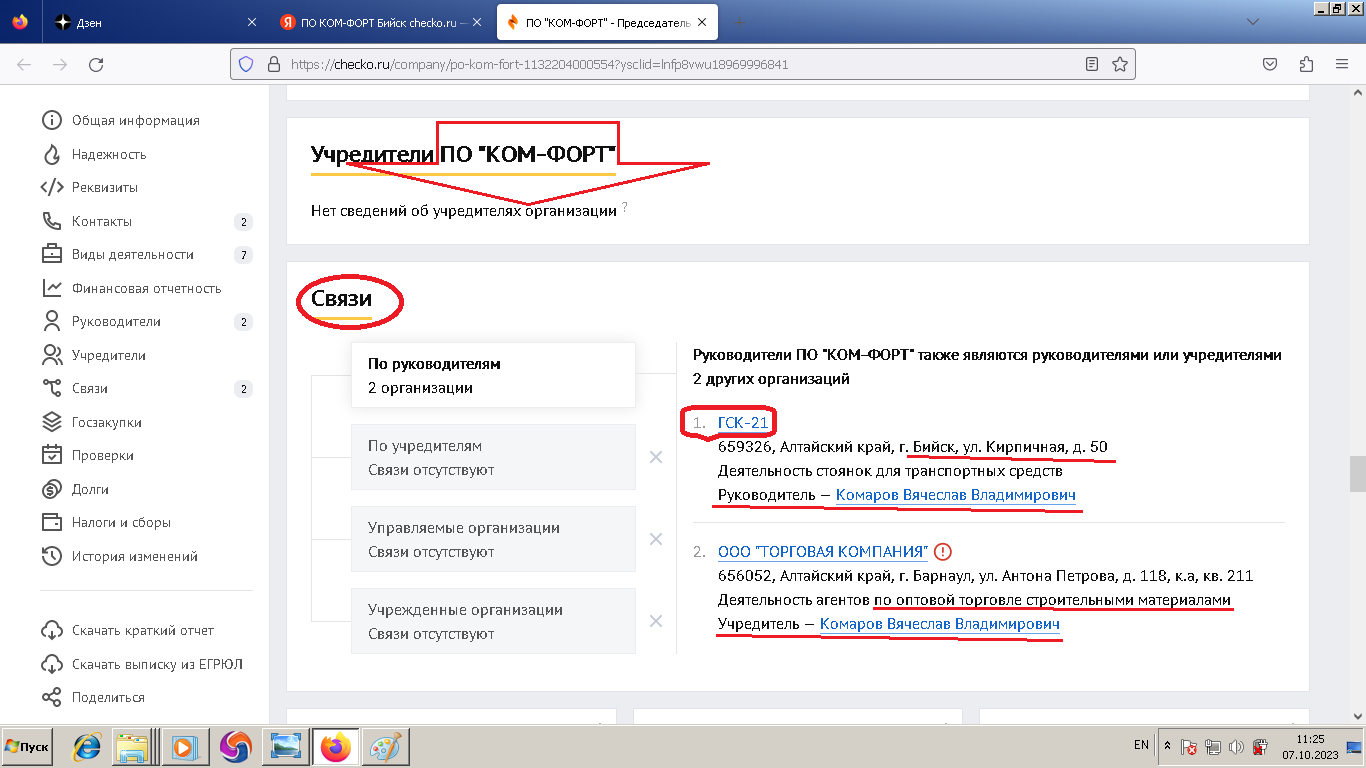Click Поделиться share option
The width and height of the screenshot is (1366, 768).
(x=108, y=697)
